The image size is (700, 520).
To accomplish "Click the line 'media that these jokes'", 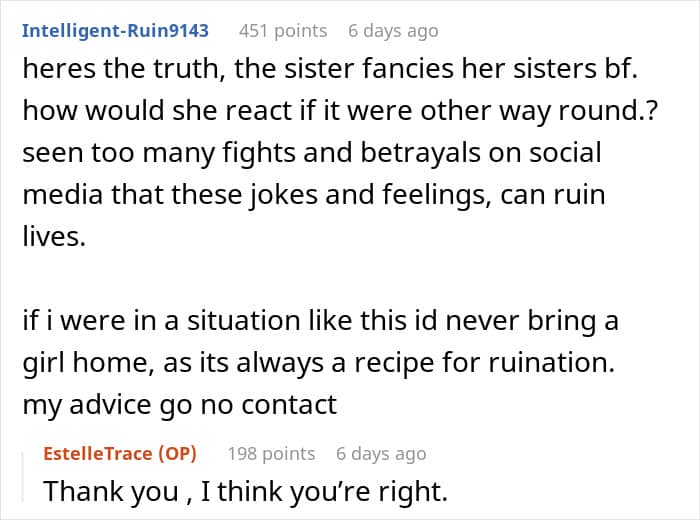I will coord(314,195).
